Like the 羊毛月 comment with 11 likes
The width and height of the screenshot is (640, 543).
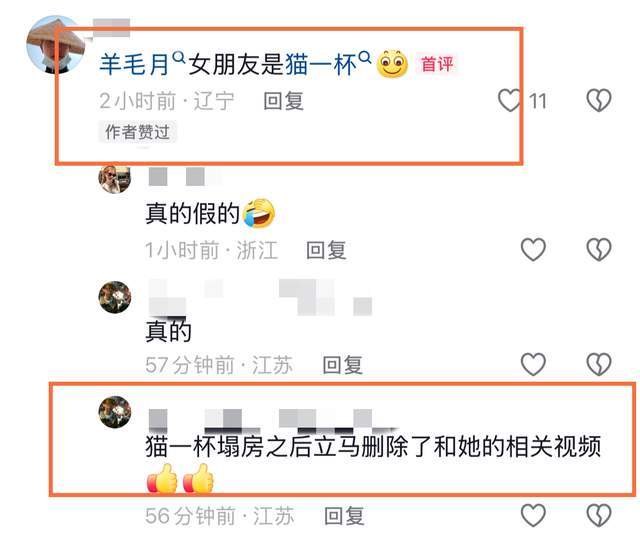(509, 100)
